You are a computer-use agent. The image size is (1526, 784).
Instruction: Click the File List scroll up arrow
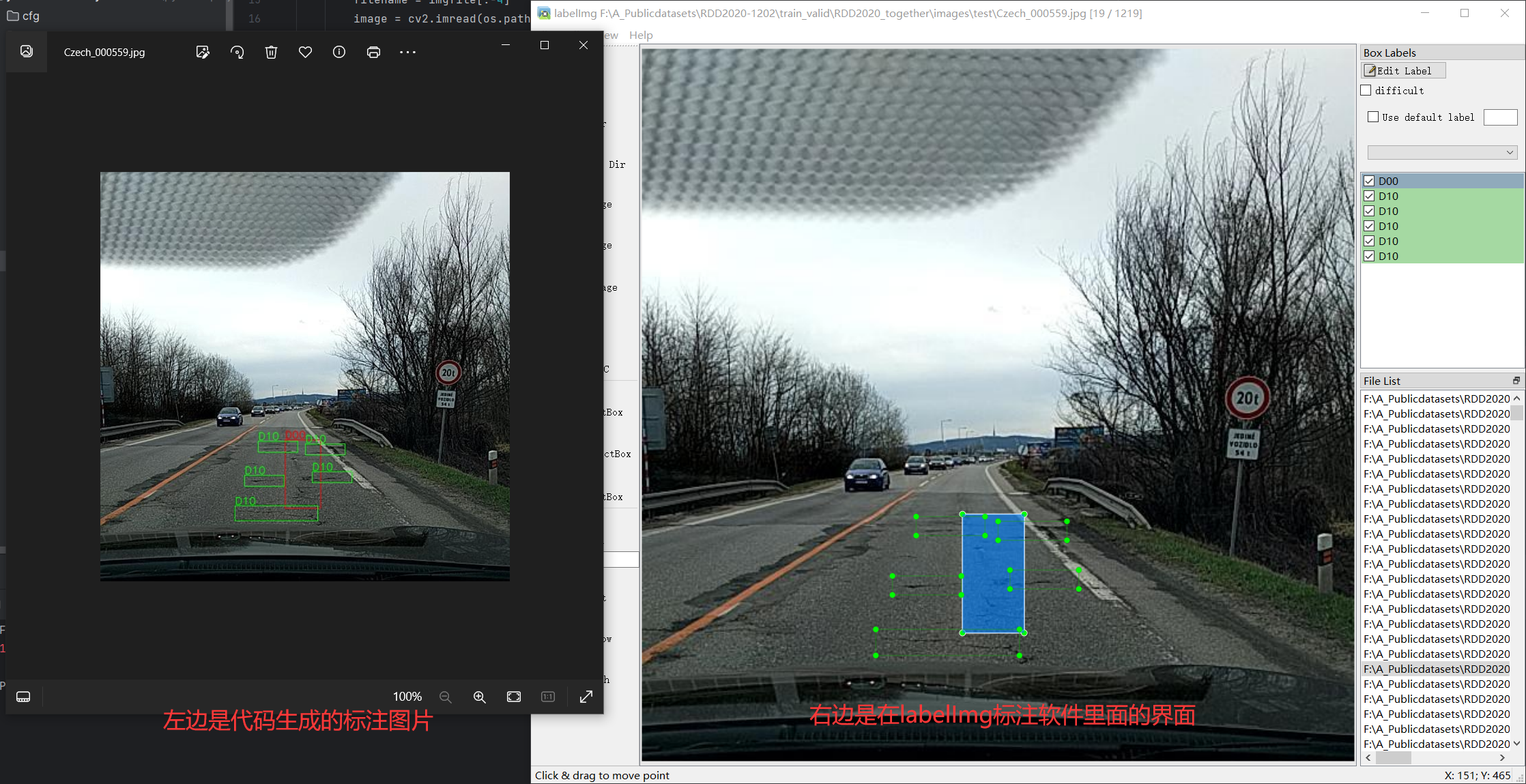click(x=1516, y=398)
